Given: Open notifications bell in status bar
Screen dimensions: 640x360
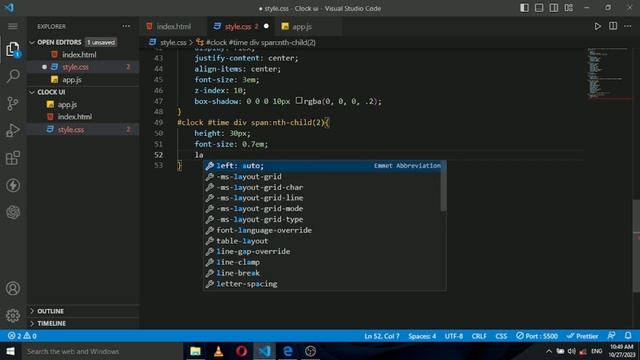Looking at the screenshot, I should 628,336.
